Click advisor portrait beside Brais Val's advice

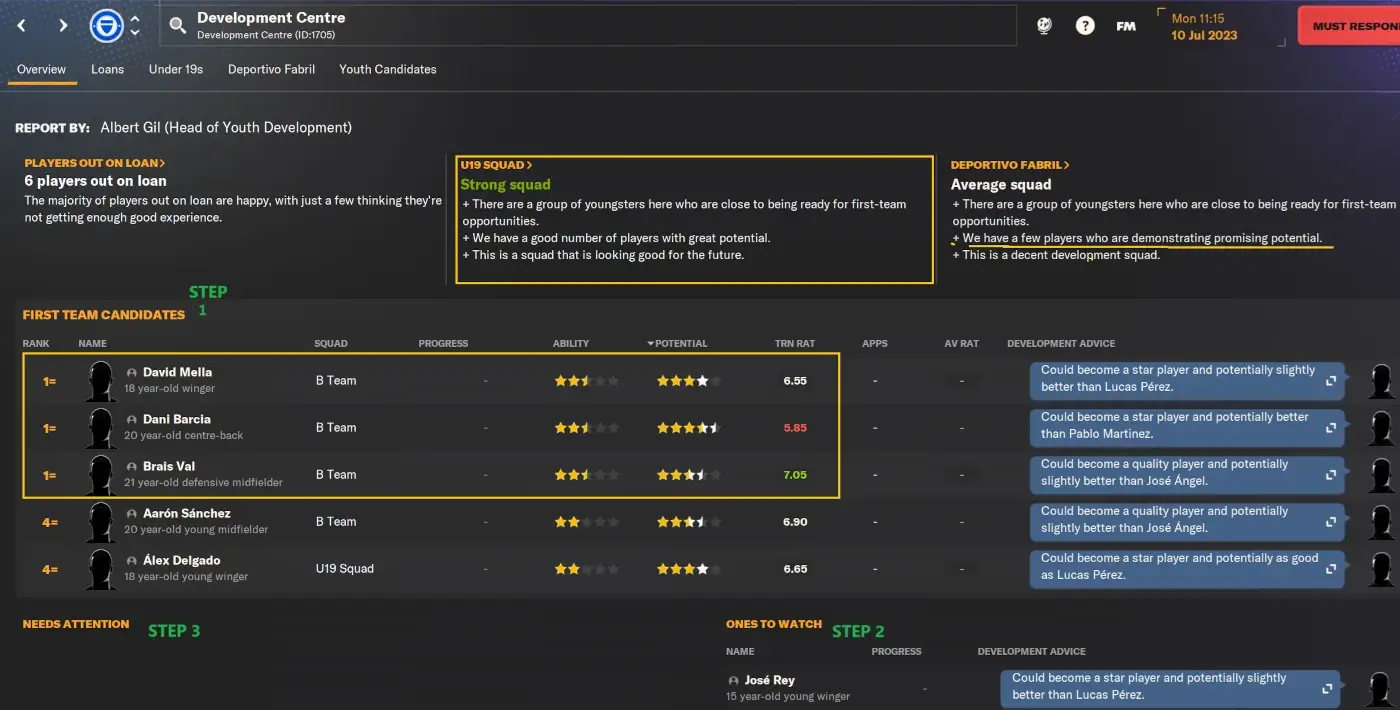(x=1382, y=475)
